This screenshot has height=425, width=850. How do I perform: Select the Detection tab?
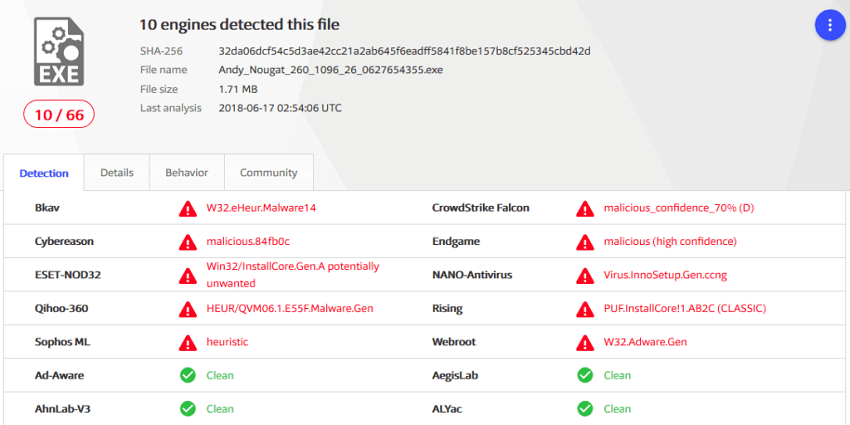tap(44, 174)
